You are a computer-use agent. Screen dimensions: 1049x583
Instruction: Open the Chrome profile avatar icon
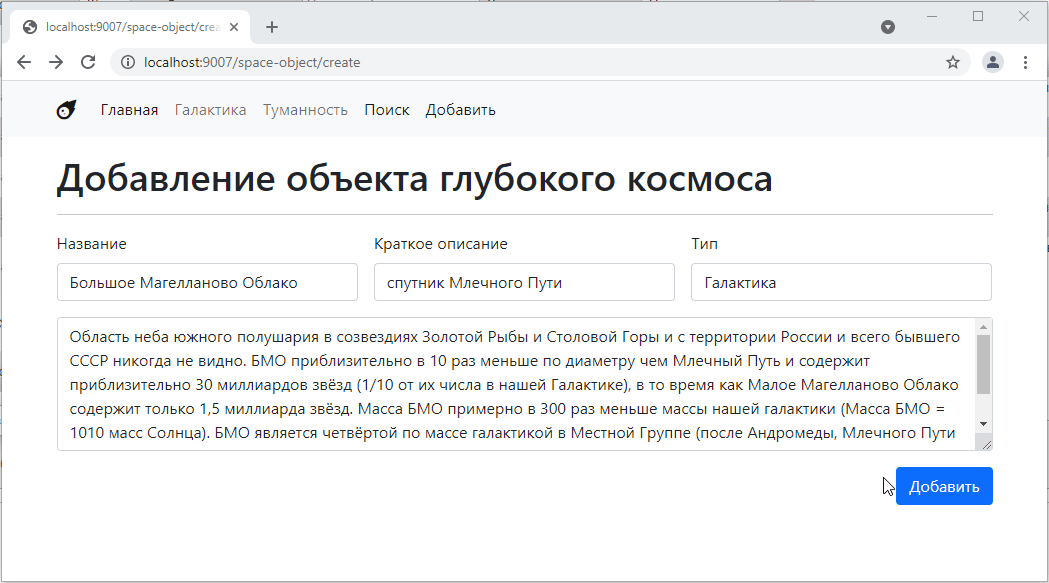coord(992,62)
